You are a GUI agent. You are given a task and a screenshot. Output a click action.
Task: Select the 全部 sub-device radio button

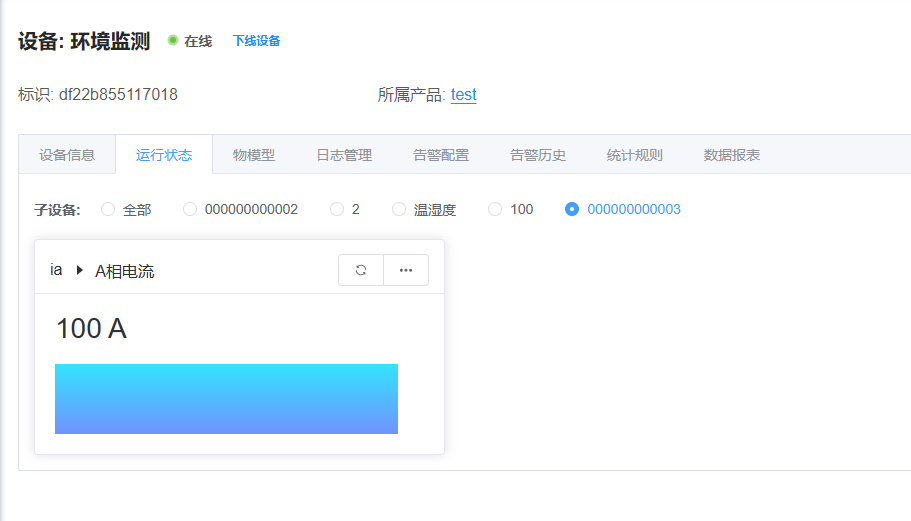coord(107,209)
